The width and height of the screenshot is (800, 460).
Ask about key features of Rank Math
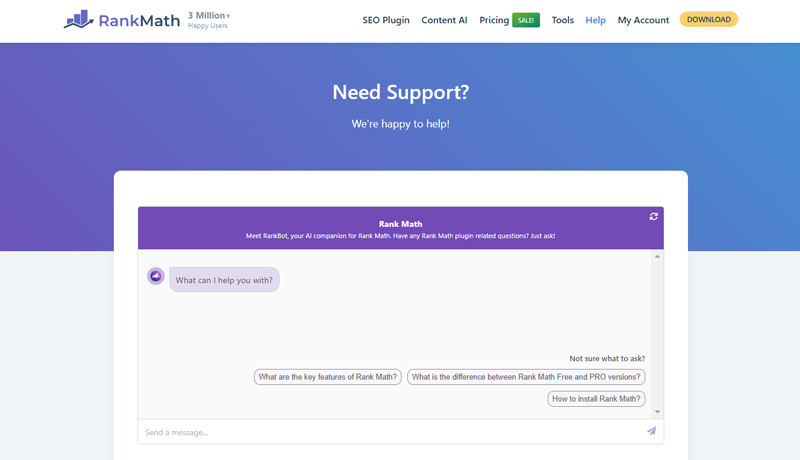[x=328, y=377]
